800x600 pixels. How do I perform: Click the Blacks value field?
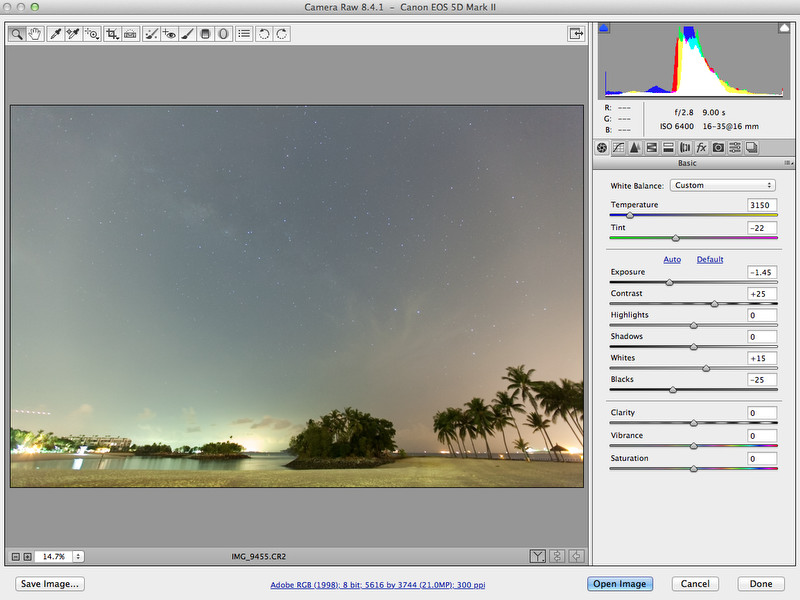762,380
